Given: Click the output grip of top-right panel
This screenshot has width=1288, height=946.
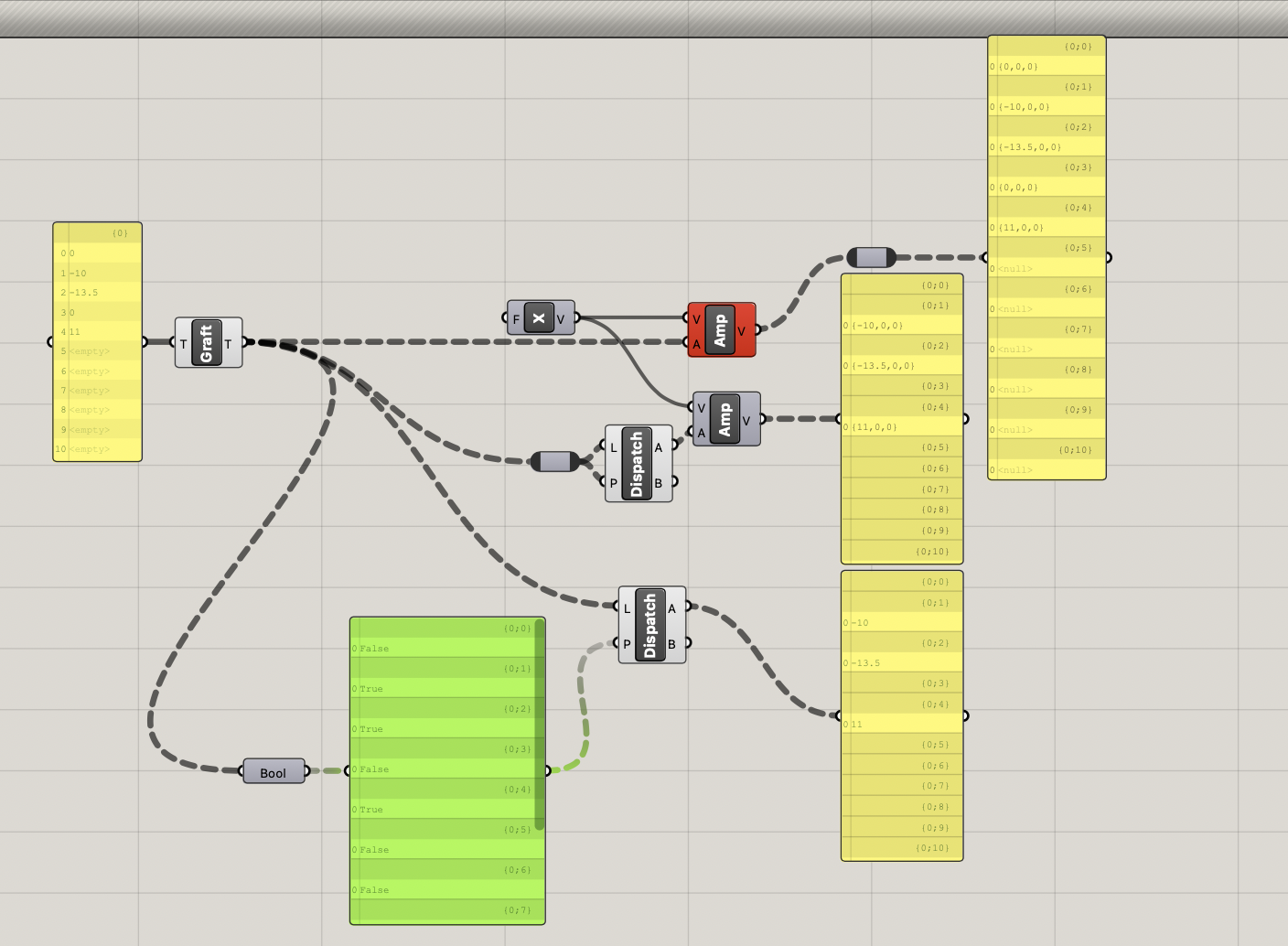Looking at the screenshot, I should coord(1109,257).
